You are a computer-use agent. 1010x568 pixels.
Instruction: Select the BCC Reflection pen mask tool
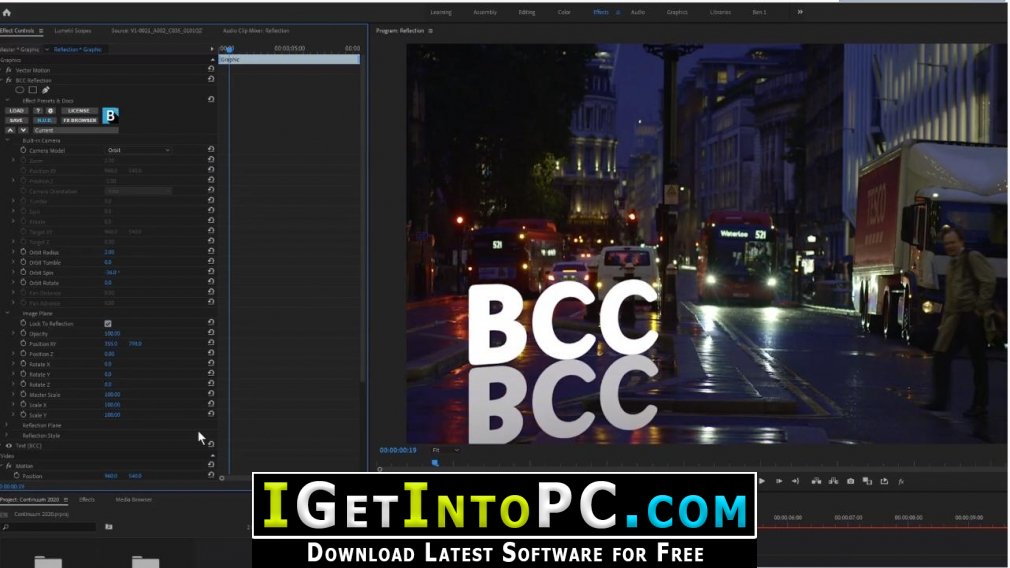point(46,90)
